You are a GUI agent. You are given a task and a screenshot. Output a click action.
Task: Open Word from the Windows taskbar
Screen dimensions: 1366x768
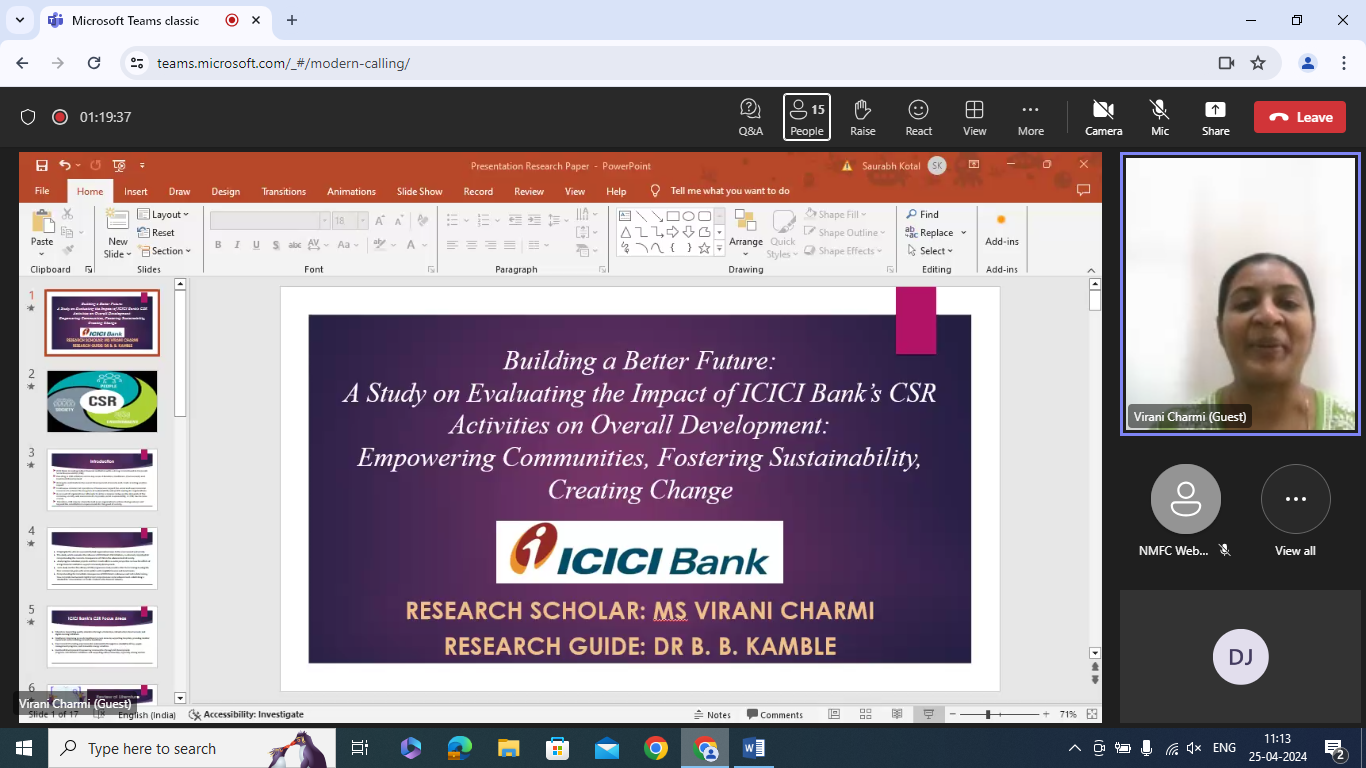pyautogui.click(x=754, y=748)
